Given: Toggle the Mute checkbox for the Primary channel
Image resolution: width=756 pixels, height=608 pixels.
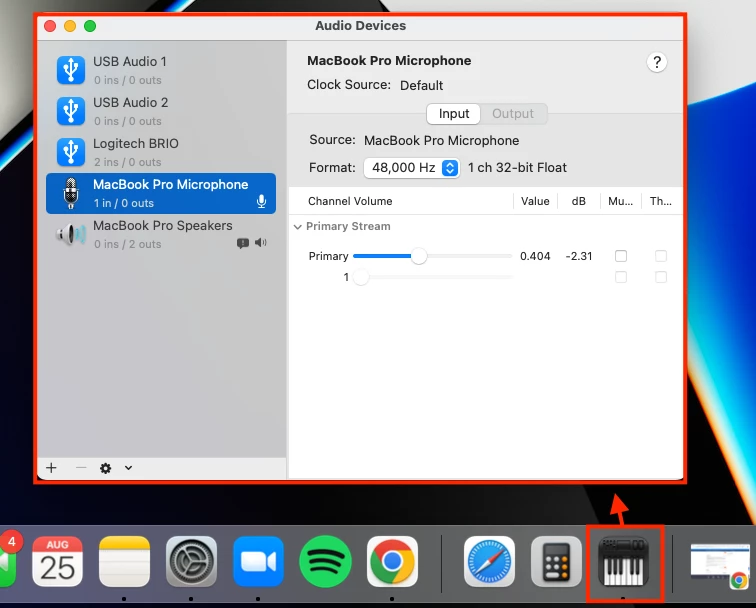Looking at the screenshot, I should click(621, 256).
